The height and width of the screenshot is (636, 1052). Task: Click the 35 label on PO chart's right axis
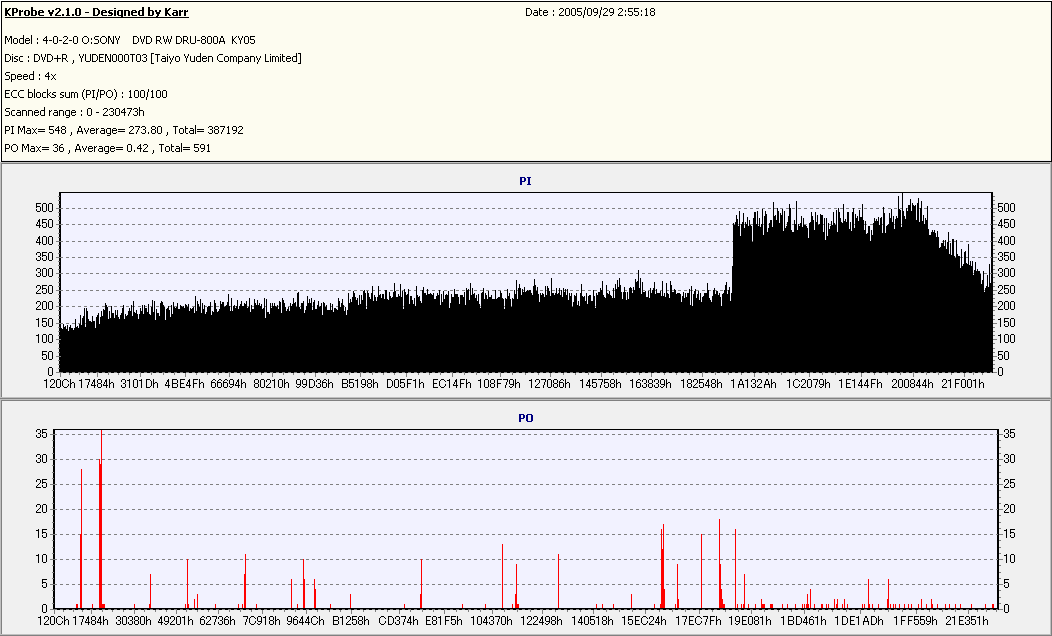[1009, 434]
